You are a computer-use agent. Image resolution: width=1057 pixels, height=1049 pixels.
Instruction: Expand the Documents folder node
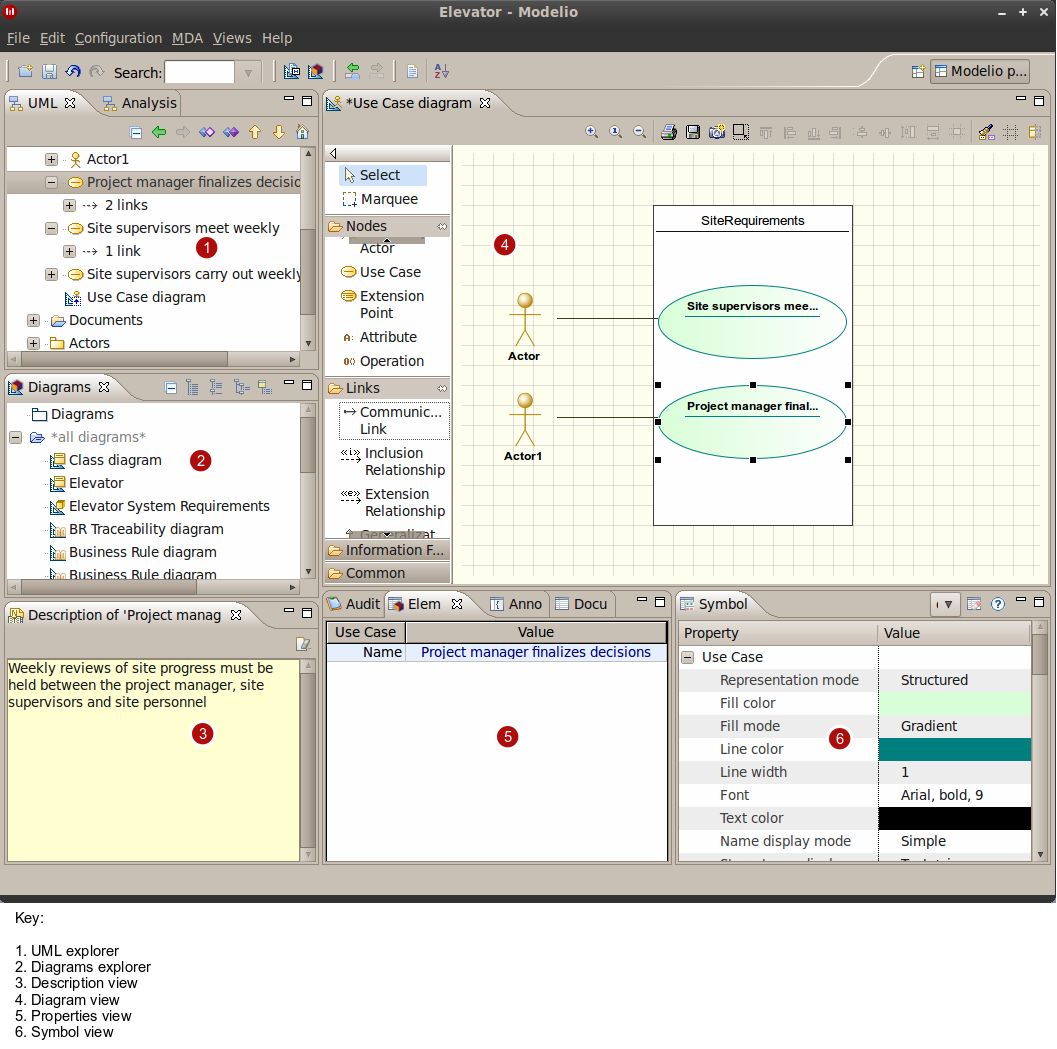click(x=33, y=320)
